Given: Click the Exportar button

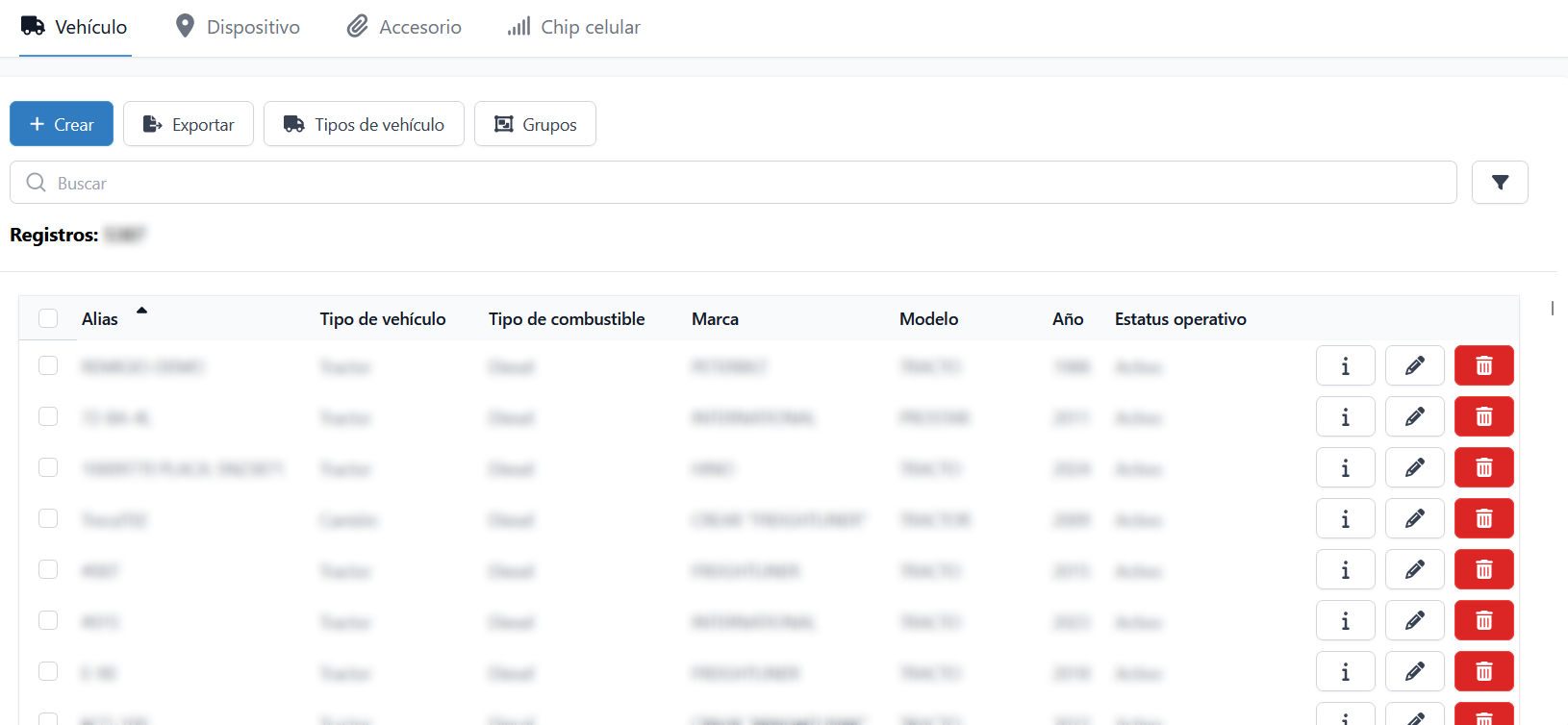Looking at the screenshot, I should [x=189, y=124].
